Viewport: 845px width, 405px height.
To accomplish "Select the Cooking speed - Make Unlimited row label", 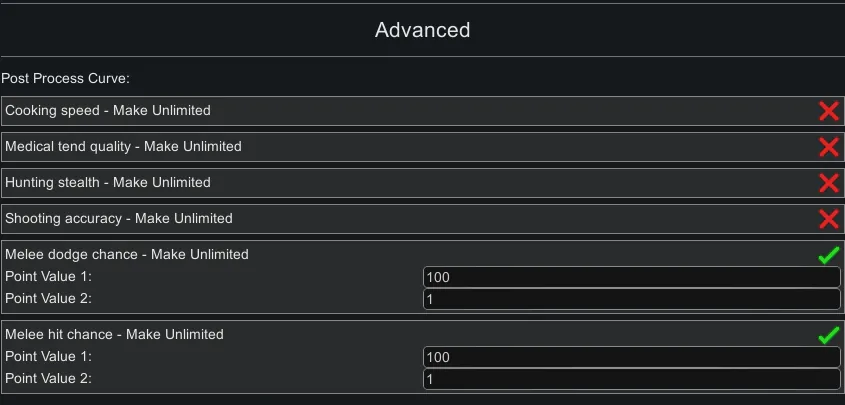I will point(108,110).
